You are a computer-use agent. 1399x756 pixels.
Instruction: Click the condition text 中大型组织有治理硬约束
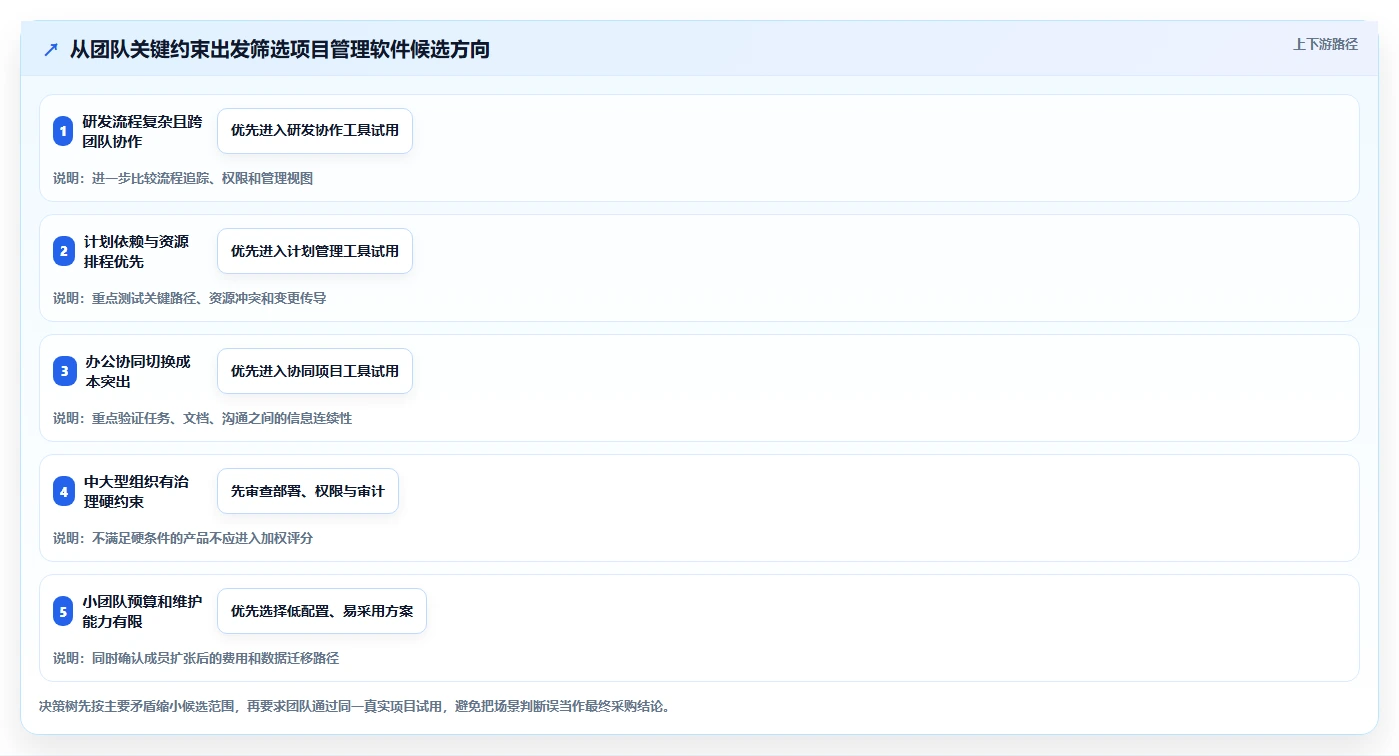[136, 491]
